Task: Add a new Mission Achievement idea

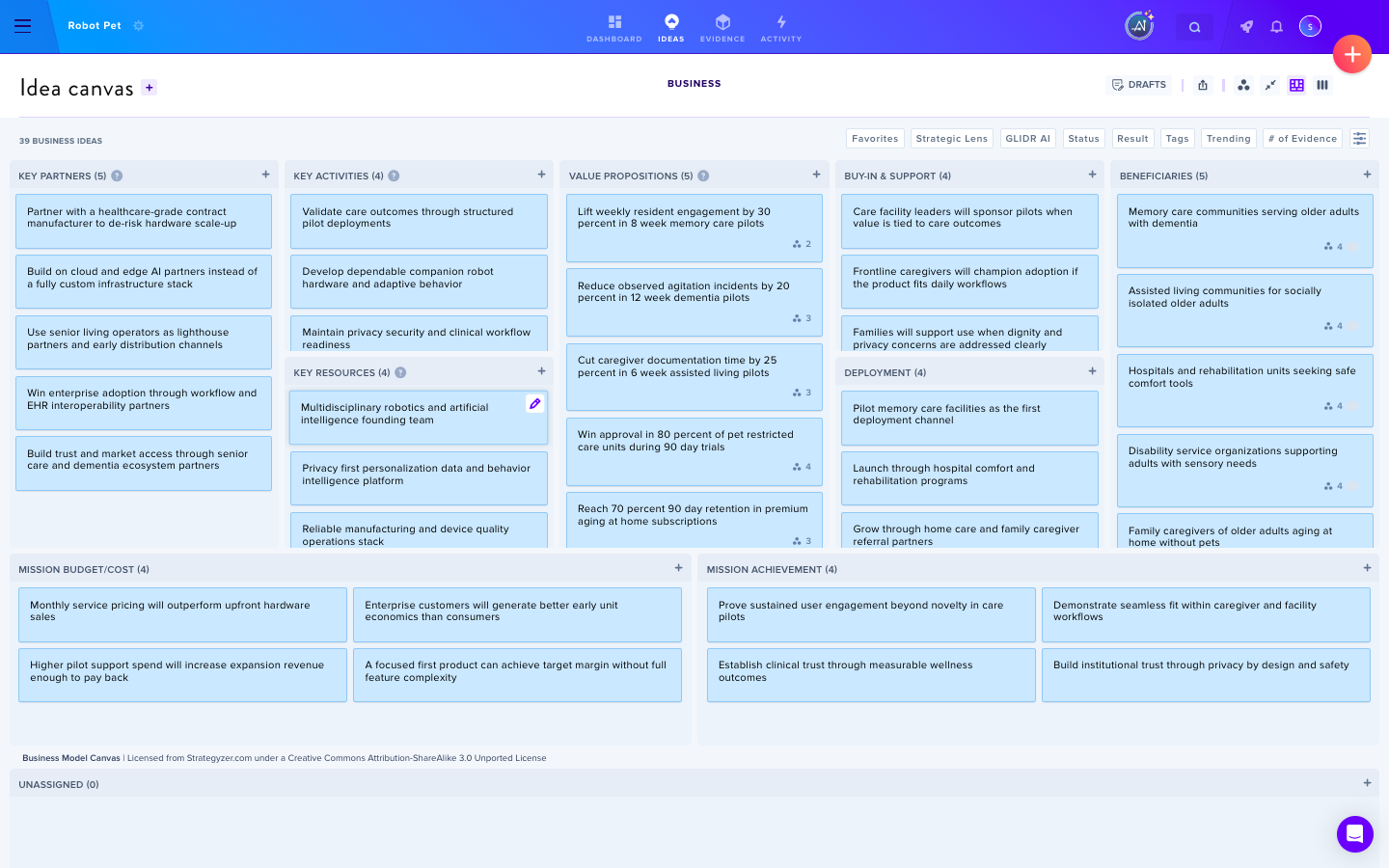Action: (x=1367, y=568)
